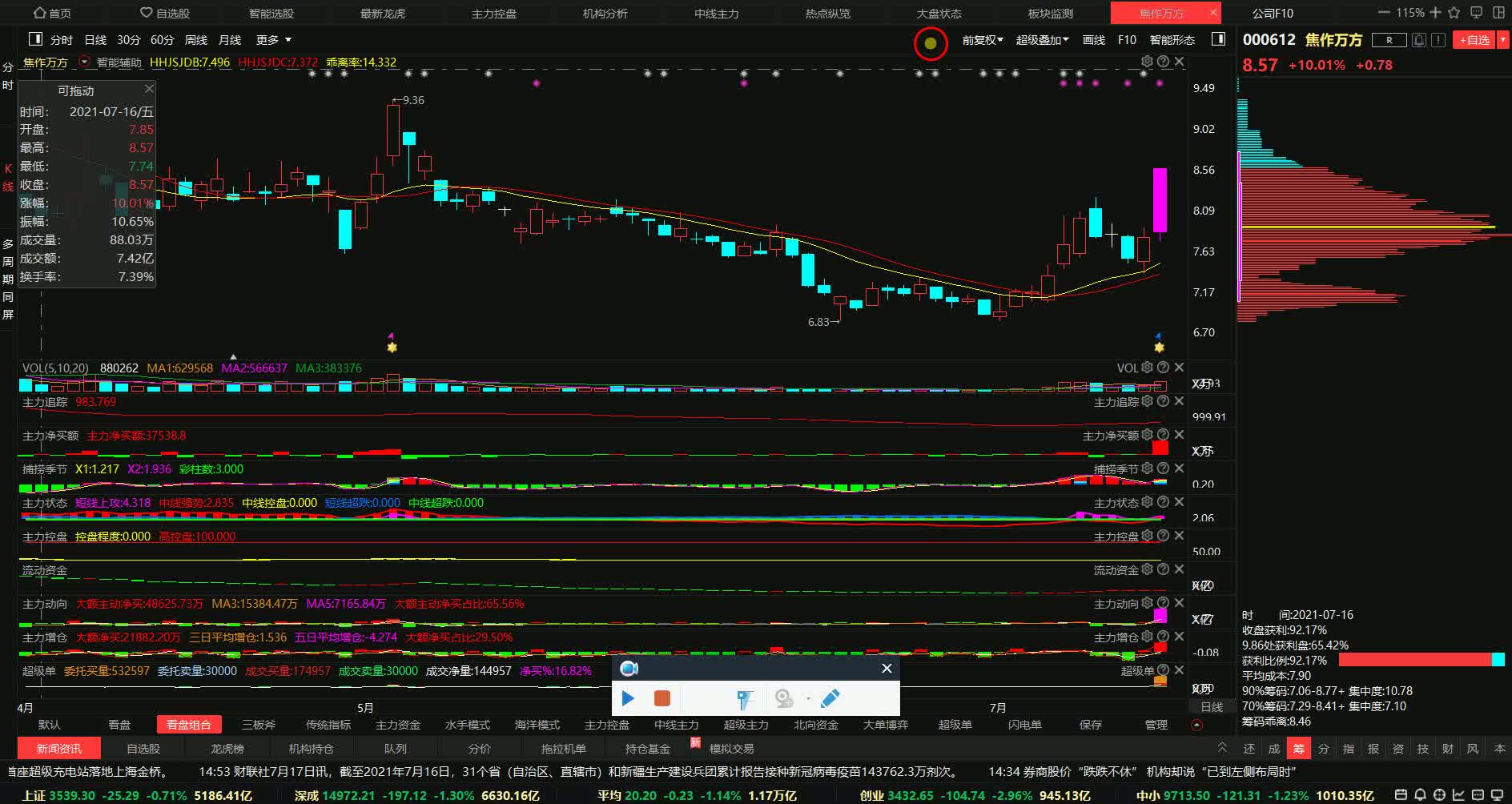The image size is (1512, 804).
Task: Open the 前复权 adjustment dropdown
Action: coord(983,40)
